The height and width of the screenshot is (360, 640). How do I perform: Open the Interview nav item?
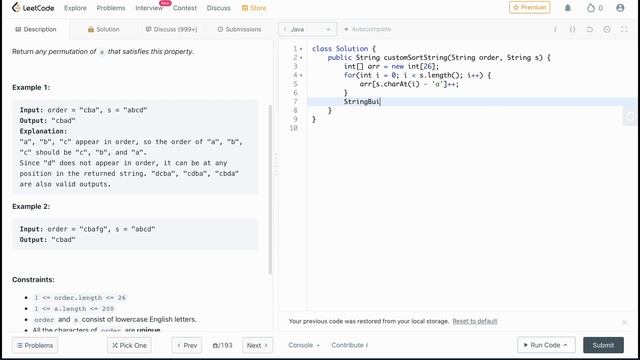[x=149, y=8]
